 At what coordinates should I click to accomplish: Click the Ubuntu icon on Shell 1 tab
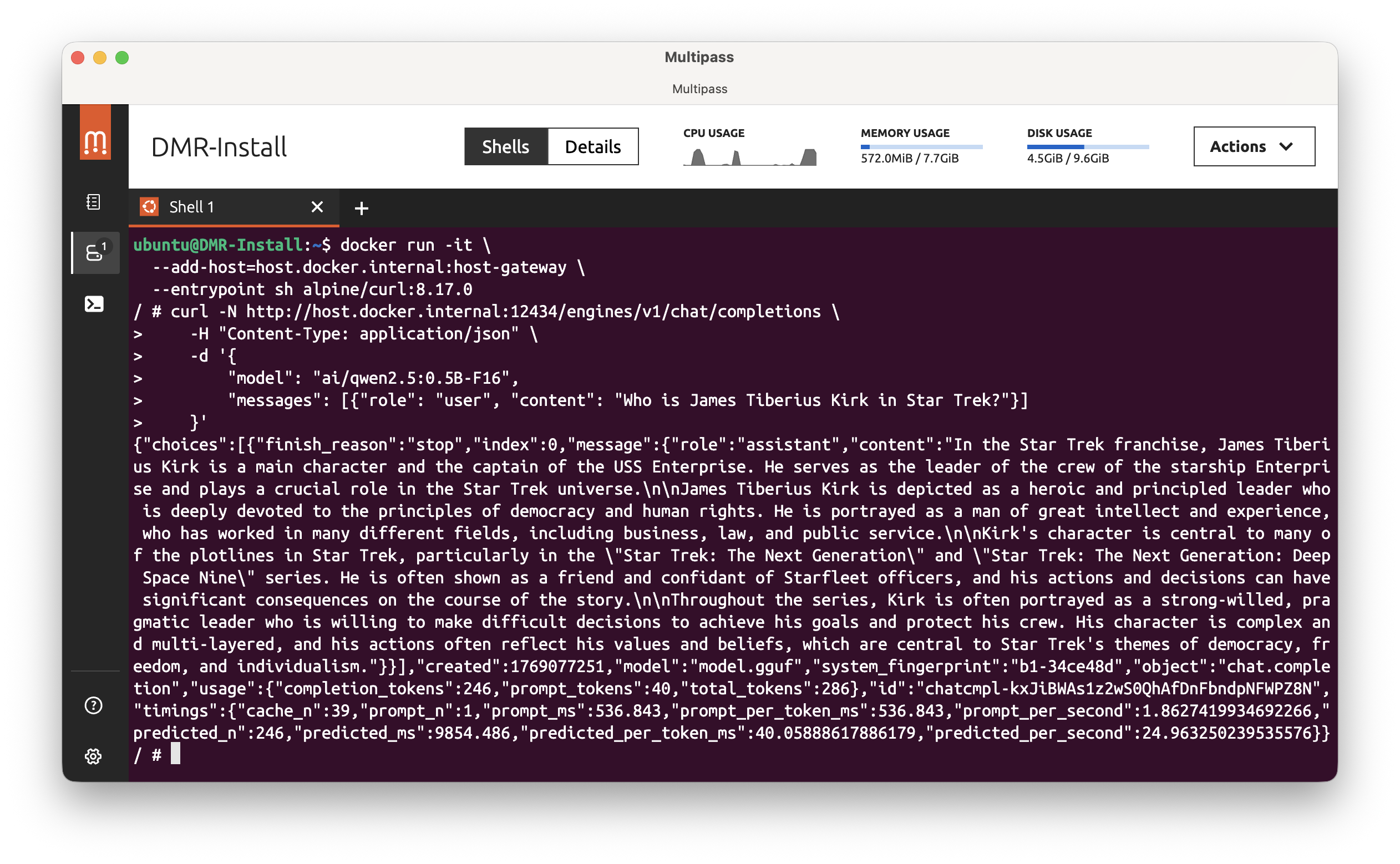click(150, 207)
